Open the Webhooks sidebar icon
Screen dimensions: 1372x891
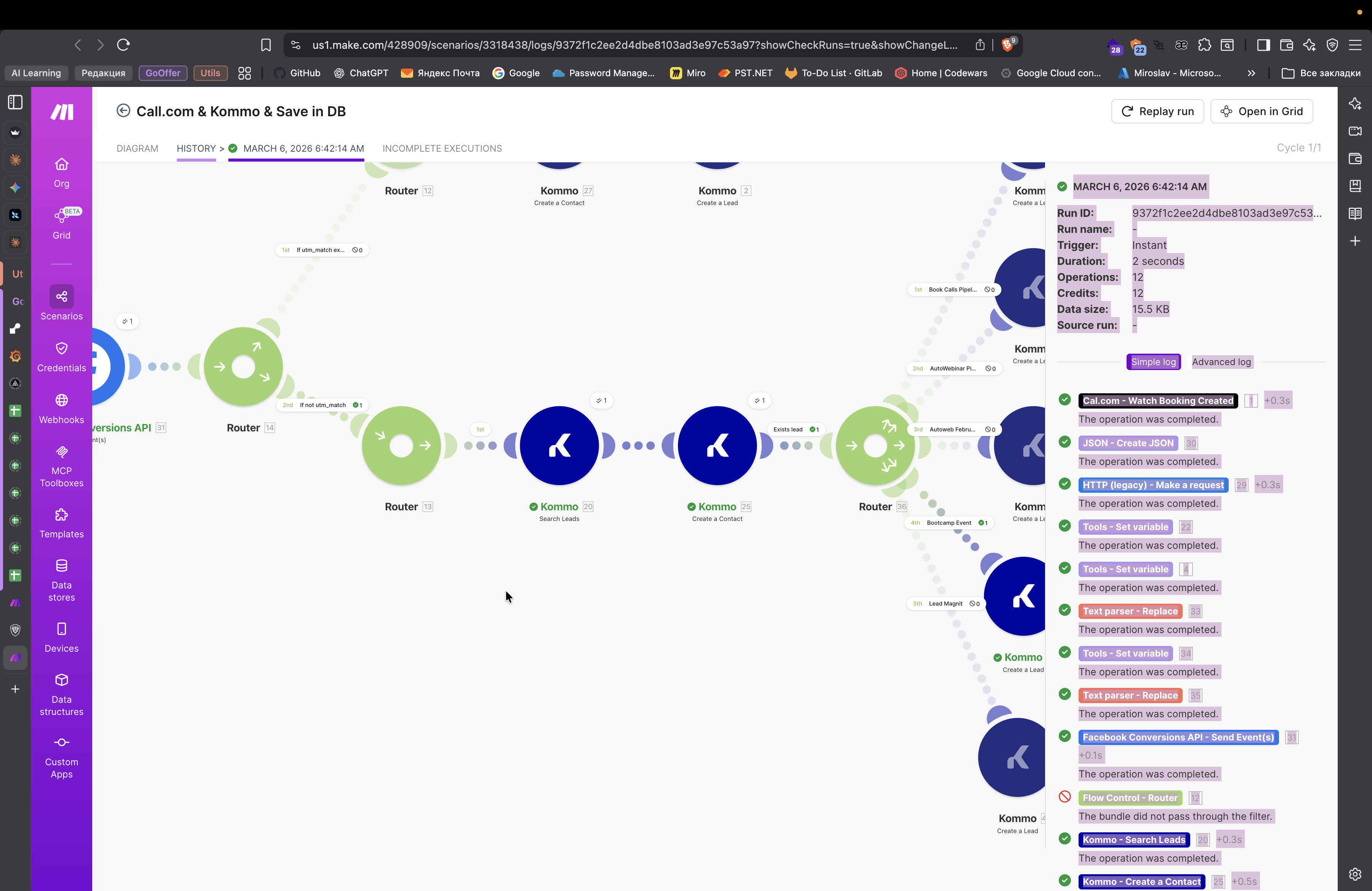click(x=61, y=401)
